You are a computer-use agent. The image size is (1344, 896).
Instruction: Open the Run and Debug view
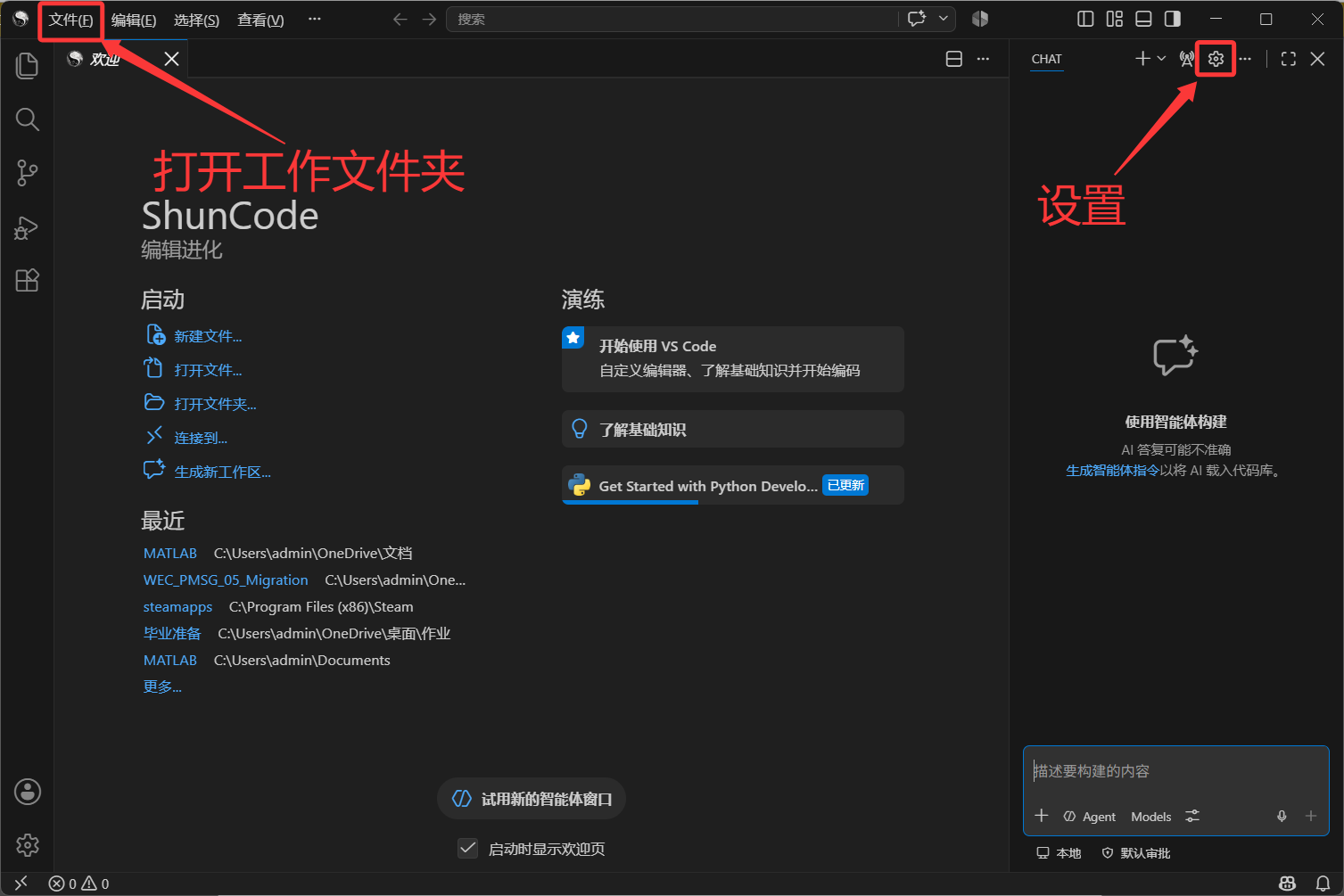point(28,227)
